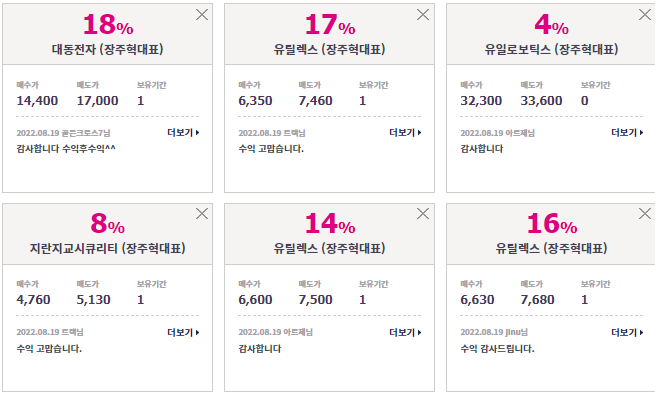The image size is (662, 395).
Task: Close the 유틸렉스 17% card
Action: [x=423, y=14]
